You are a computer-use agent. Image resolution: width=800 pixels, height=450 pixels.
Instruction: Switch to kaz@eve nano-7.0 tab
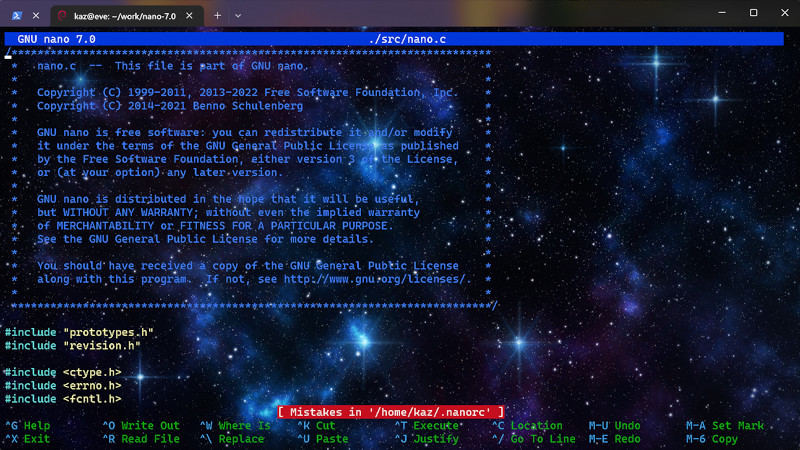[x=127, y=16]
